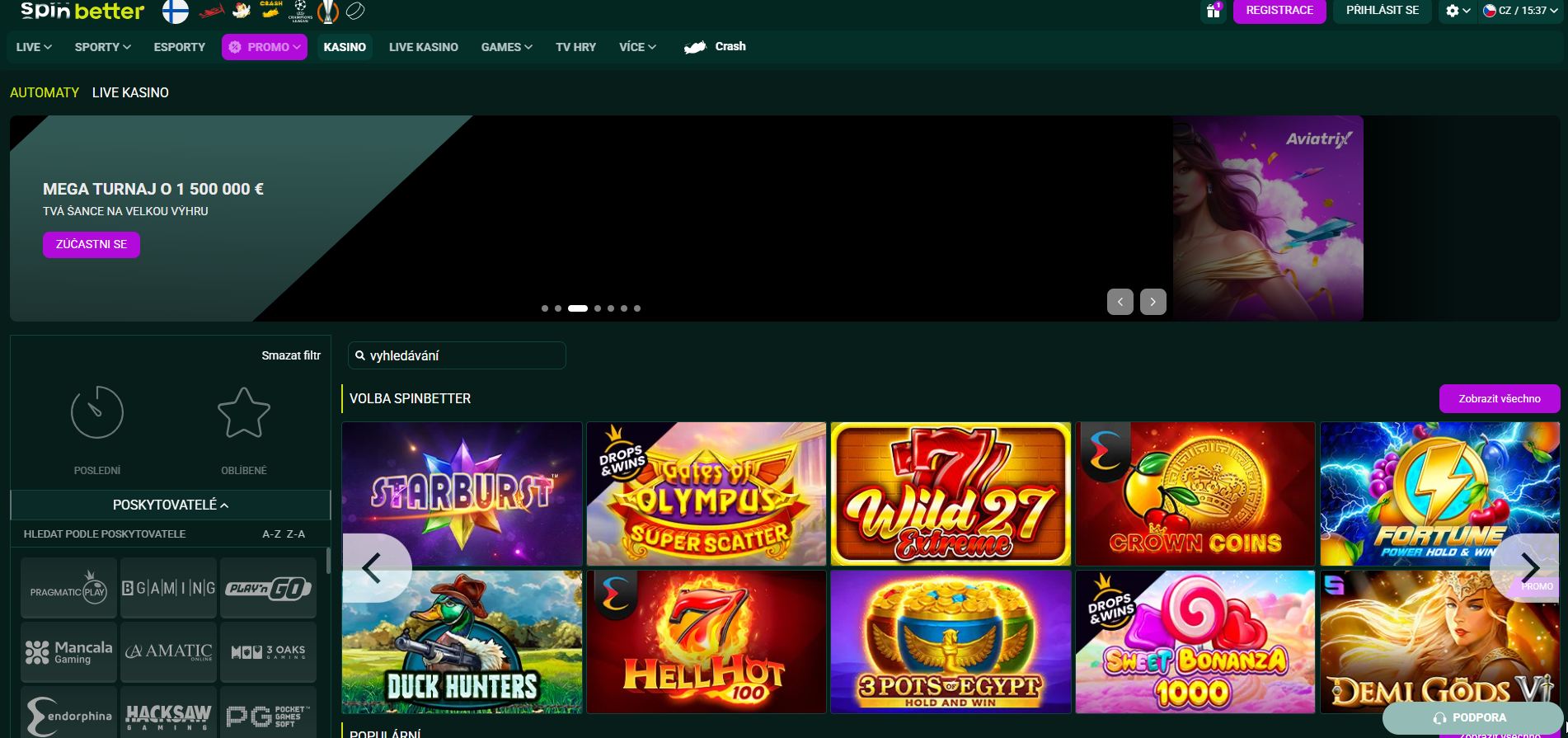Image resolution: width=1568 pixels, height=738 pixels.
Task: Open the red airplane game icon
Action: tap(212, 11)
